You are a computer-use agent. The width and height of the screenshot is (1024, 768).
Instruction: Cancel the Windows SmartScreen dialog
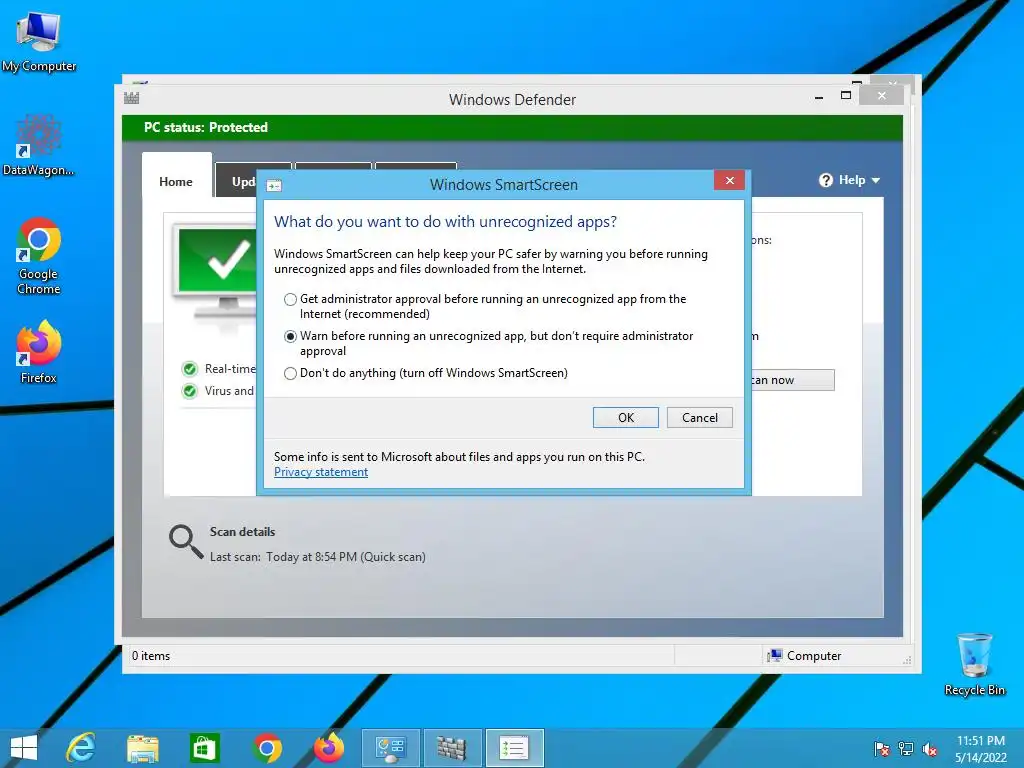699,418
